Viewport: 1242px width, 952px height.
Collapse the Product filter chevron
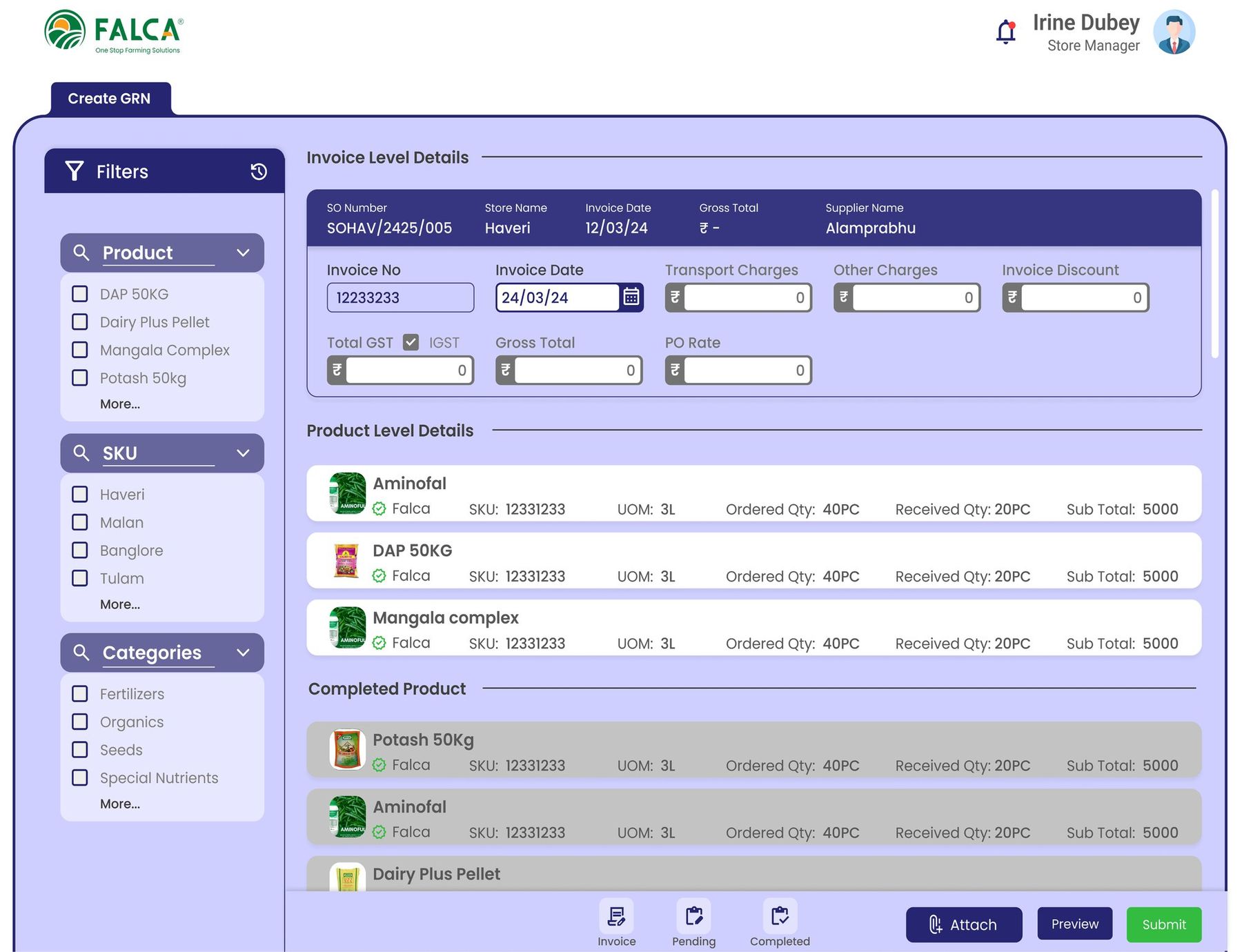pyautogui.click(x=243, y=252)
